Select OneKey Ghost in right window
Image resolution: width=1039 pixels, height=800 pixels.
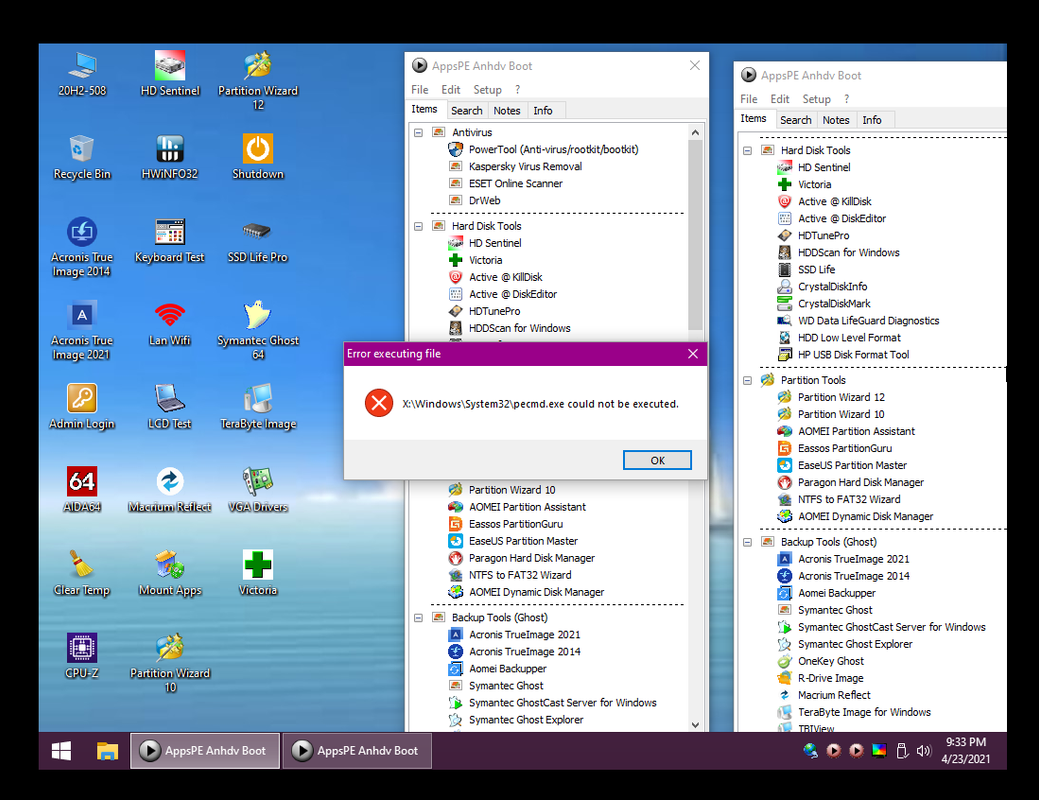click(x=830, y=661)
